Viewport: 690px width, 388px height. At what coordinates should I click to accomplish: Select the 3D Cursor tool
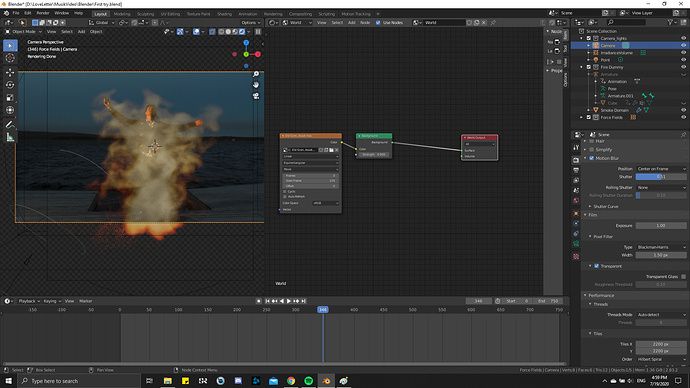[10, 58]
